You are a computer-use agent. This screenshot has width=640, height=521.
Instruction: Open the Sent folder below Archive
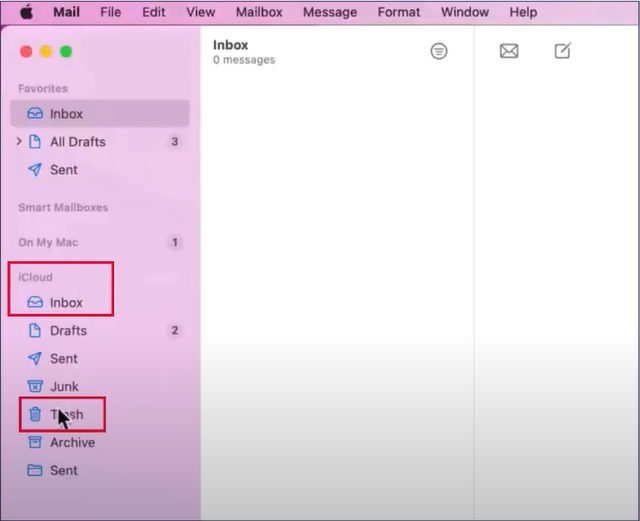click(100, 470)
